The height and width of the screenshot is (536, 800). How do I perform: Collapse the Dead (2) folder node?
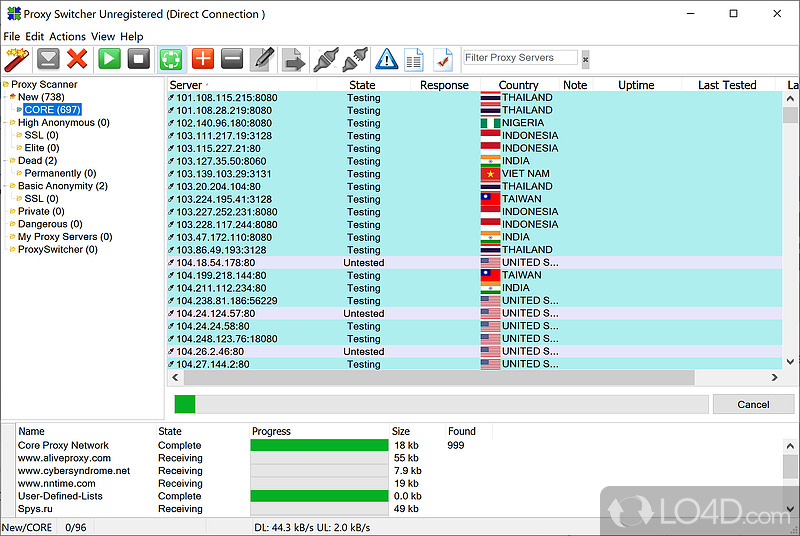[x=12, y=161]
